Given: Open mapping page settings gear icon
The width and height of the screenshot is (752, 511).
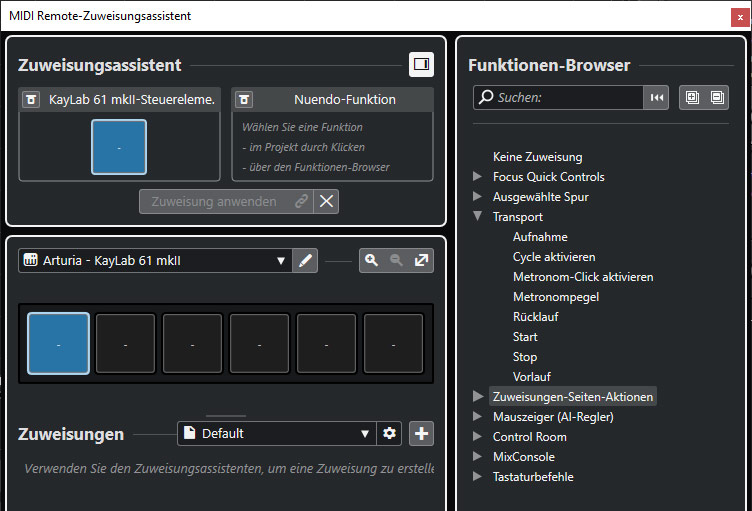Looking at the screenshot, I should (389, 434).
